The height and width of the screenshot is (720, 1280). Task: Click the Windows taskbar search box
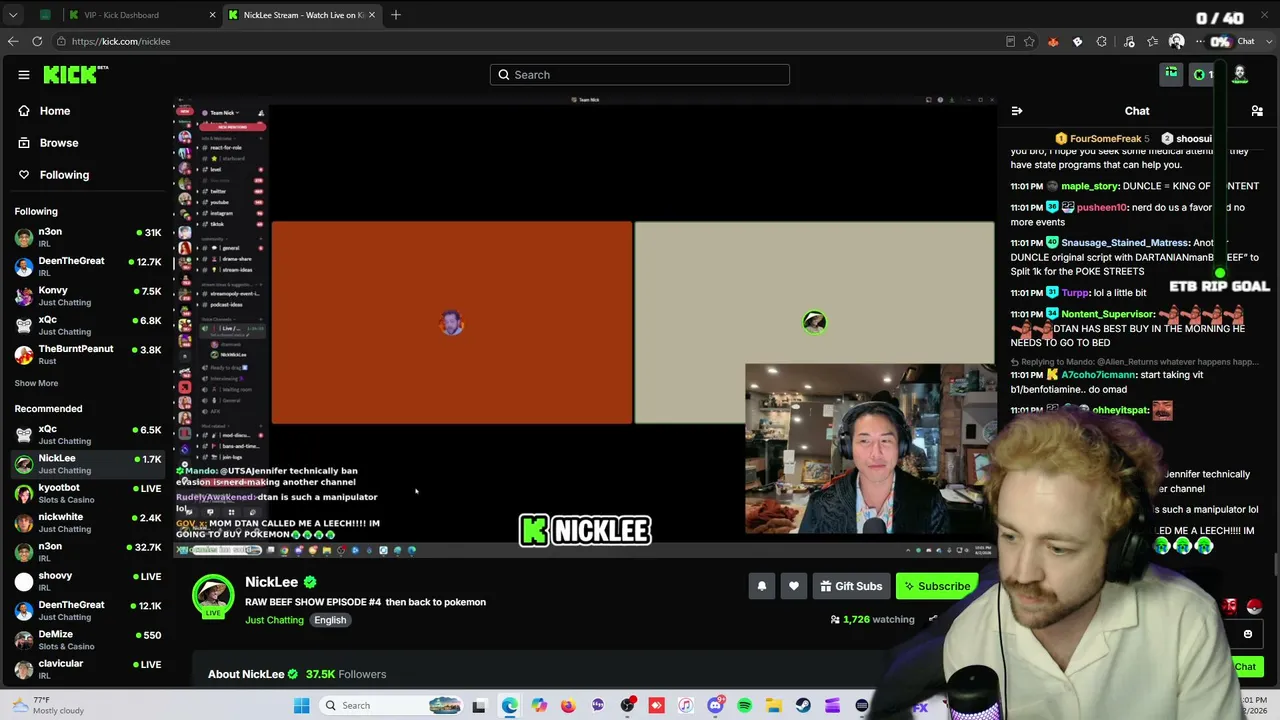392,706
